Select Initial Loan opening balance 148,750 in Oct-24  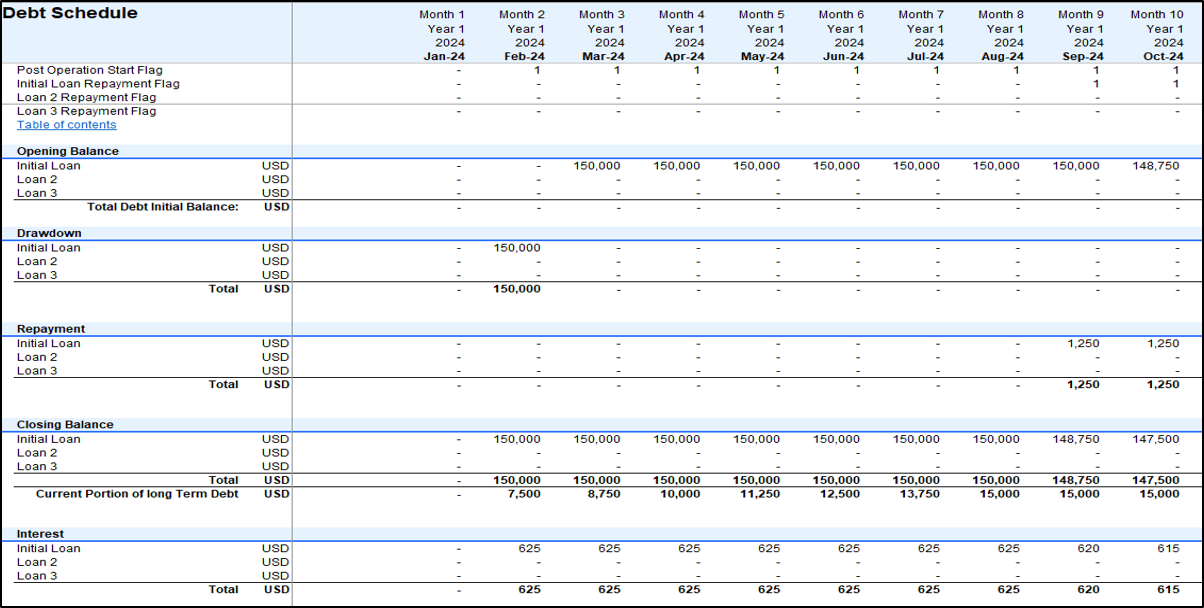click(x=1156, y=166)
